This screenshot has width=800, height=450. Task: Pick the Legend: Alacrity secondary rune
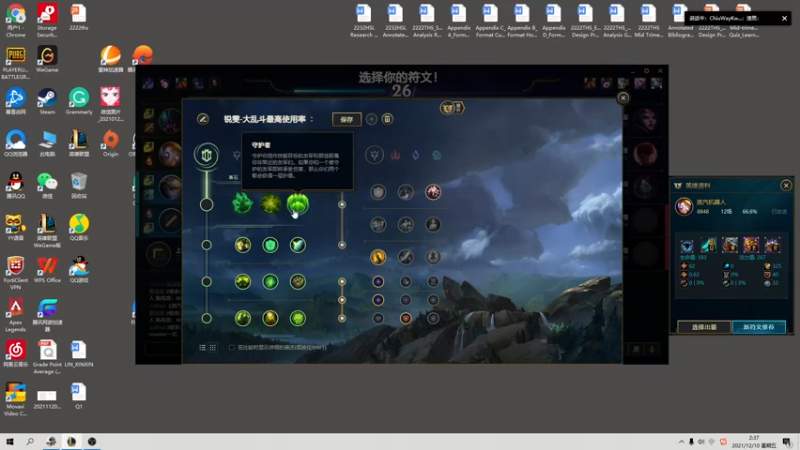378,224
